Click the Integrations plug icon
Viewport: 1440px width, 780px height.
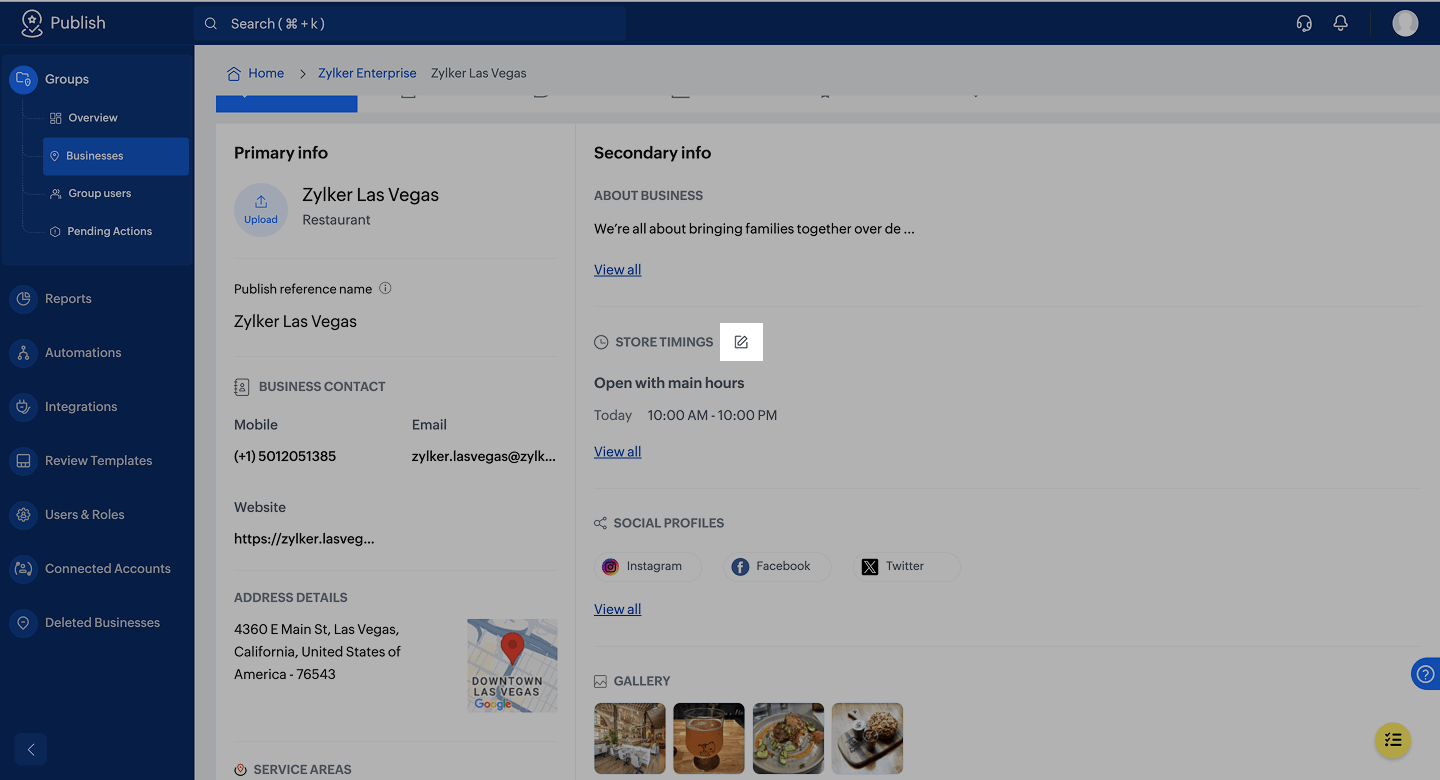(23, 407)
